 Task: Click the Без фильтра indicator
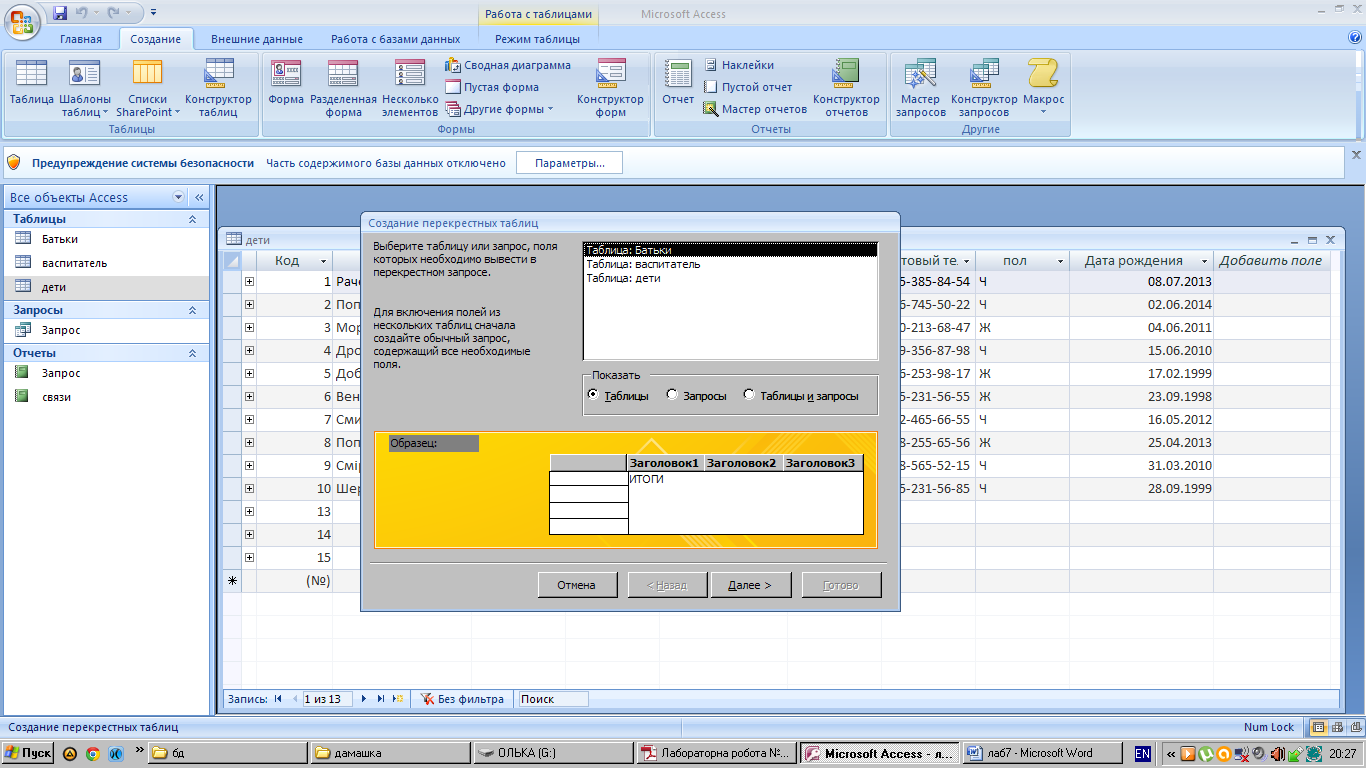click(x=462, y=699)
